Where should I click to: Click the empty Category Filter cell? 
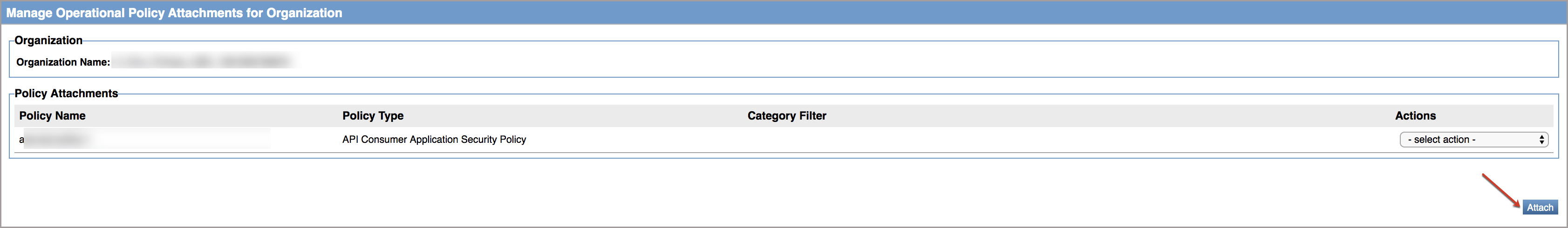(913, 139)
